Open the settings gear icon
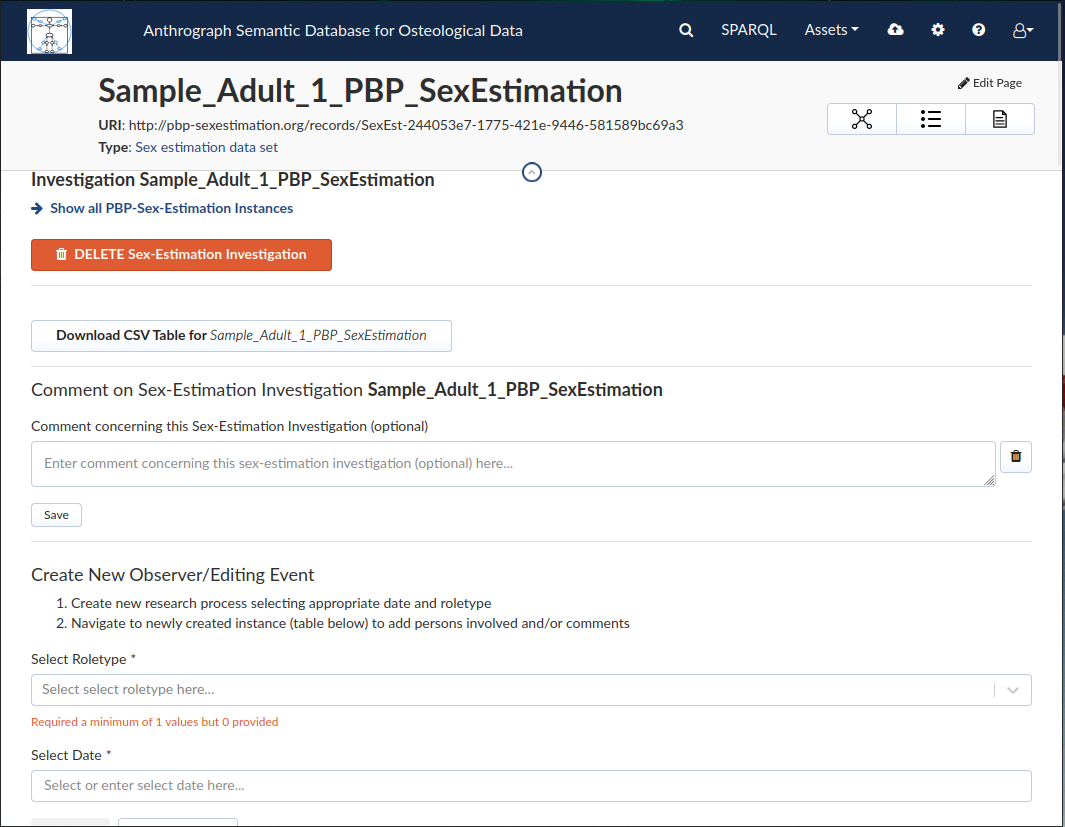Image resolution: width=1065 pixels, height=827 pixels. (937, 30)
